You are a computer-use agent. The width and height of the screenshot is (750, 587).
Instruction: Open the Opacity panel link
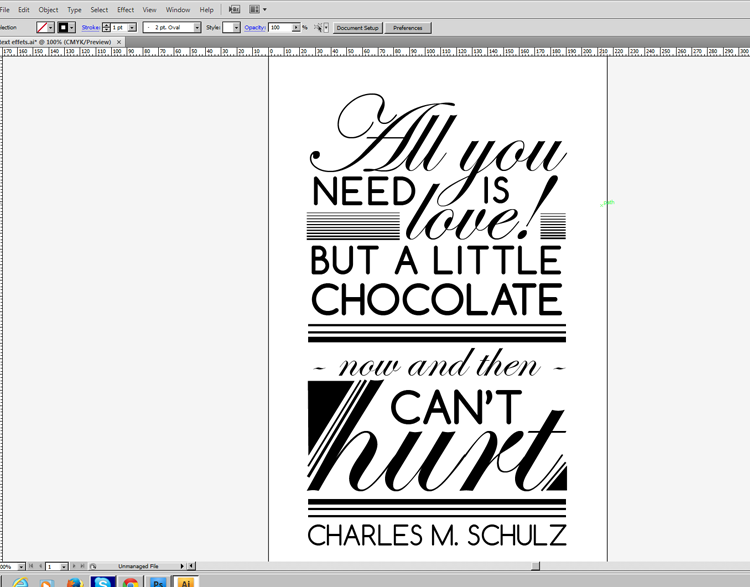tap(255, 28)
